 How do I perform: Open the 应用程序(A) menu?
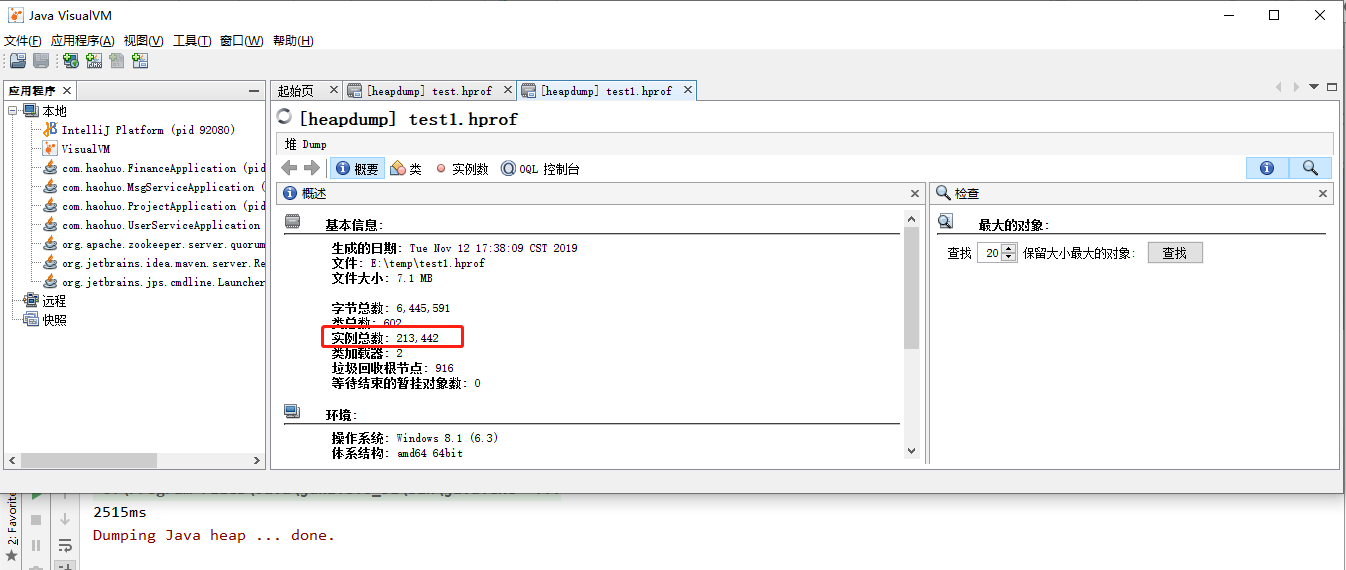83,41
